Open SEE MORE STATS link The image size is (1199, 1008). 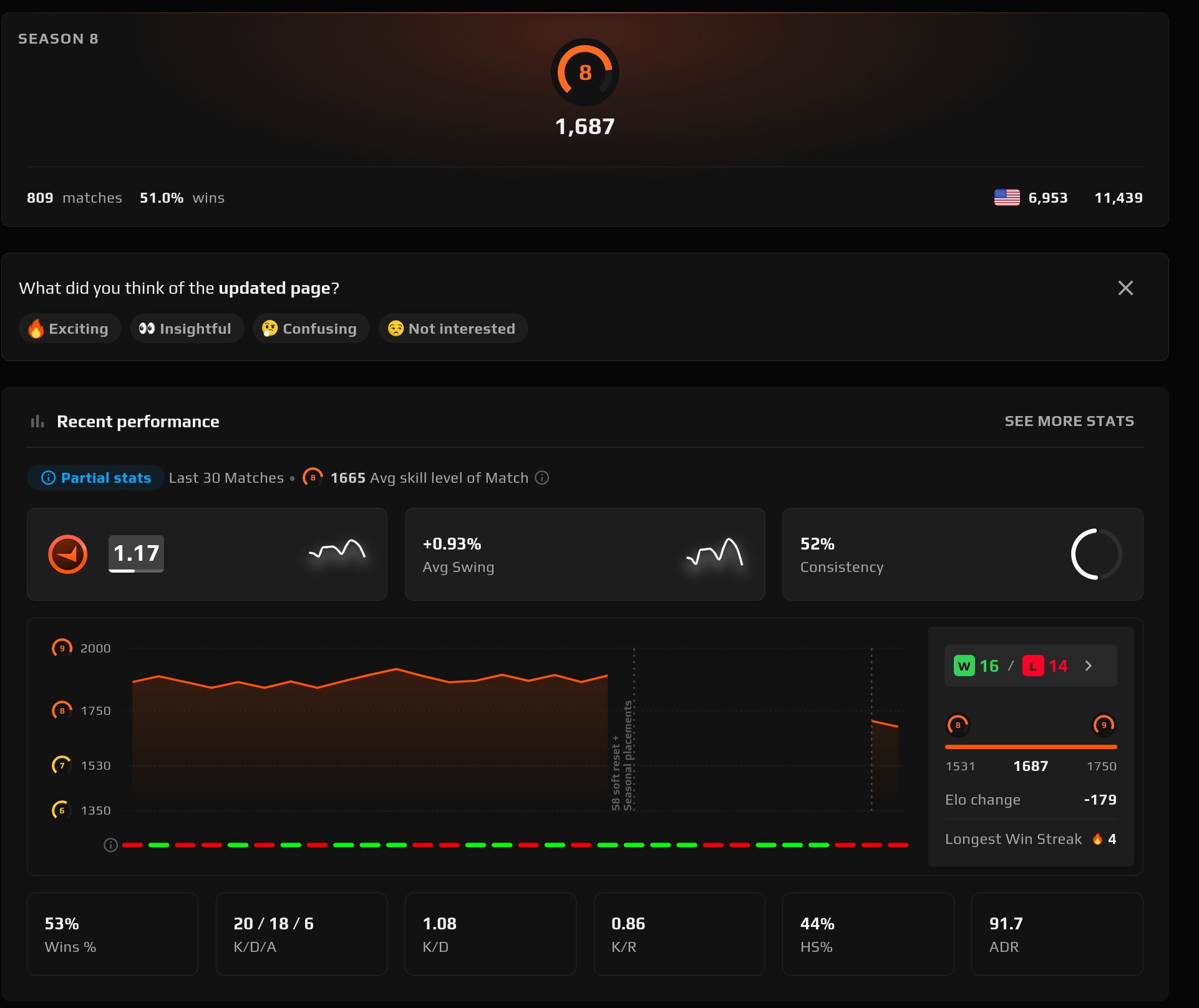[x=1069, y=421]
